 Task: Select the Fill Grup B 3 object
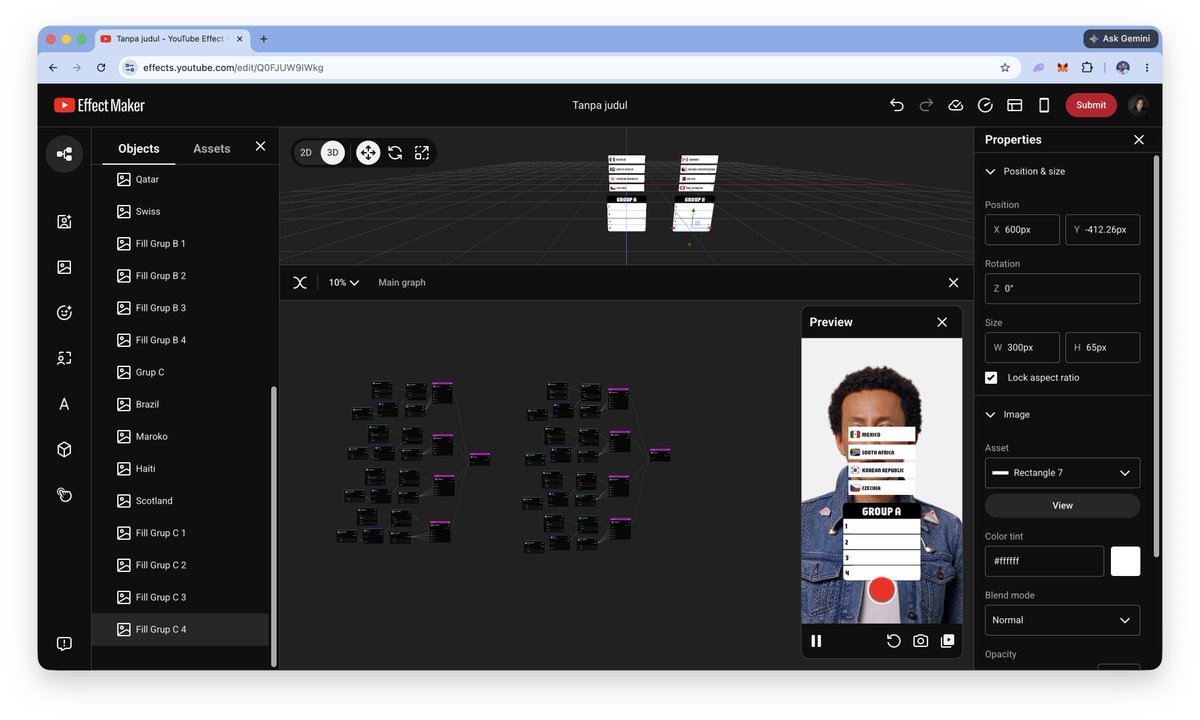point(180,308)
